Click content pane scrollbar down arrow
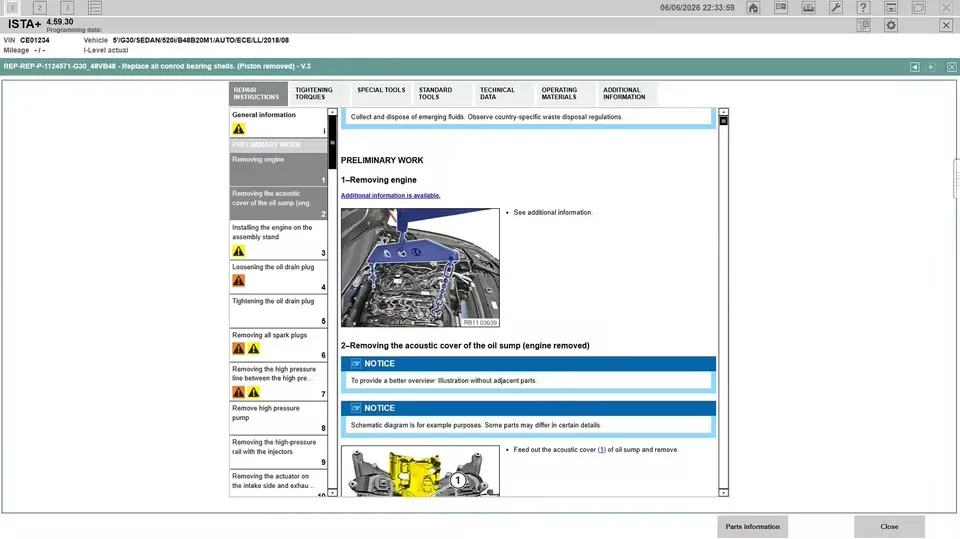This screenshot has width=960, height=539. 723,492
